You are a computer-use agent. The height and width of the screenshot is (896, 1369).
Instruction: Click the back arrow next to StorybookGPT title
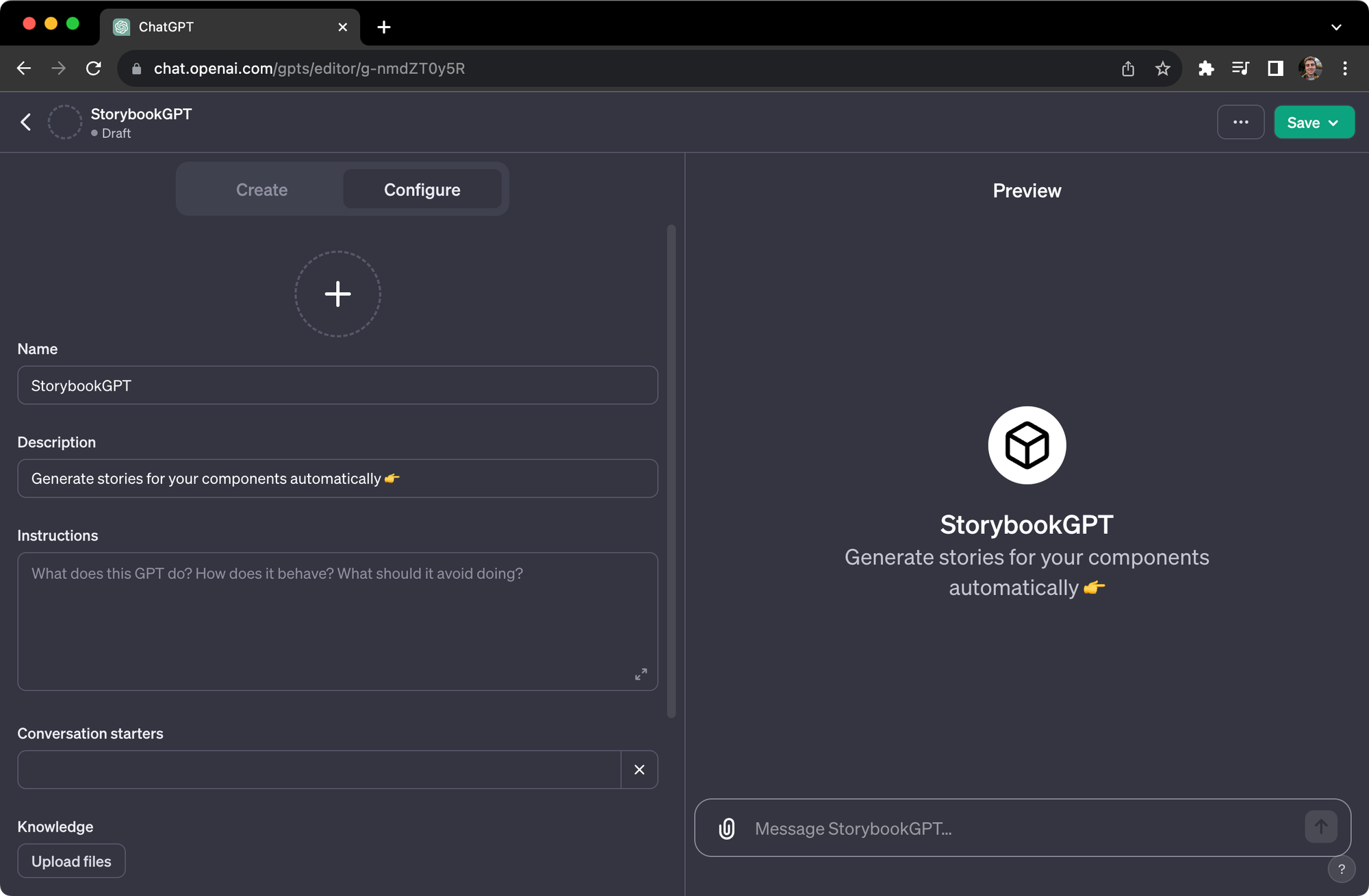[25, 122]
